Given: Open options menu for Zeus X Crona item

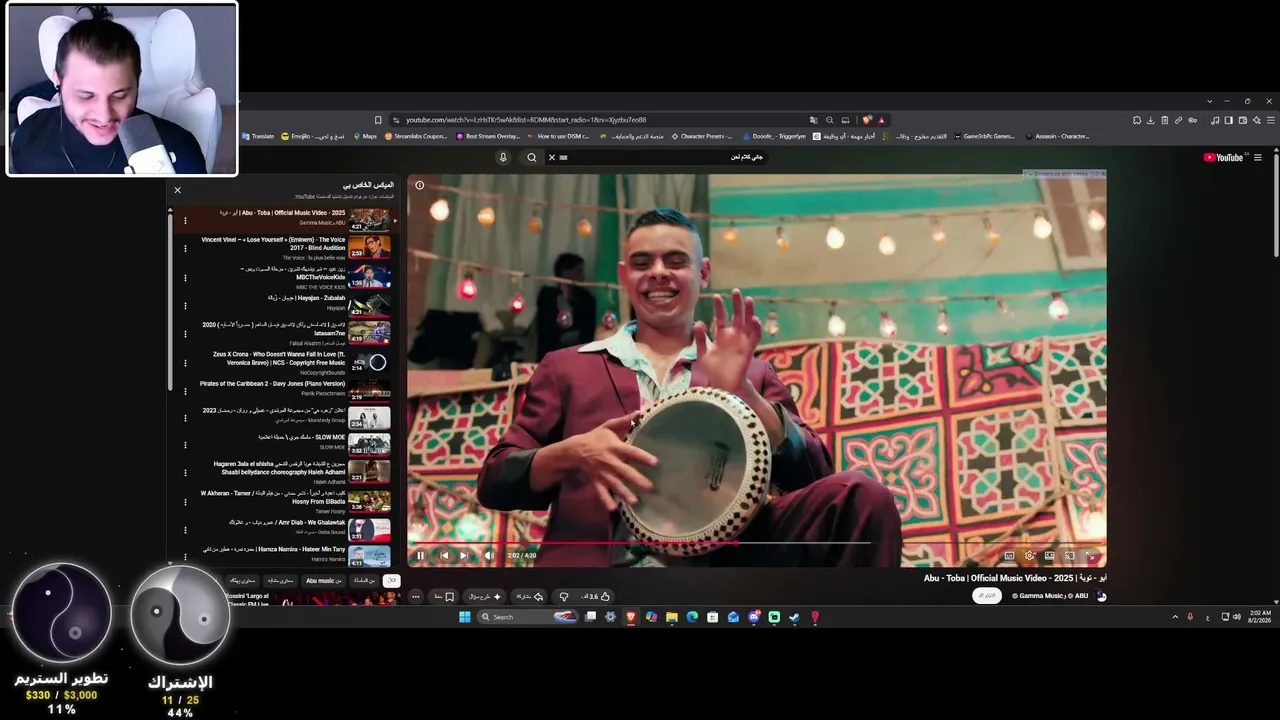Looking at the screenshot, I should click(185, 362).
